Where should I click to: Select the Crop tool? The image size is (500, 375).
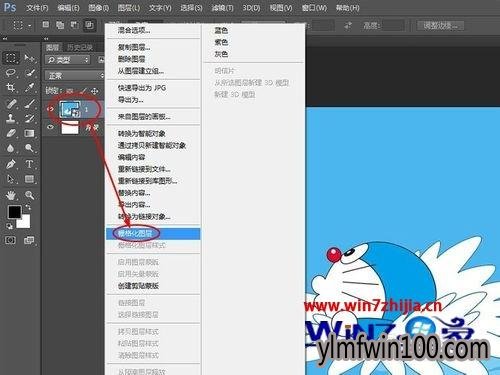11,87
